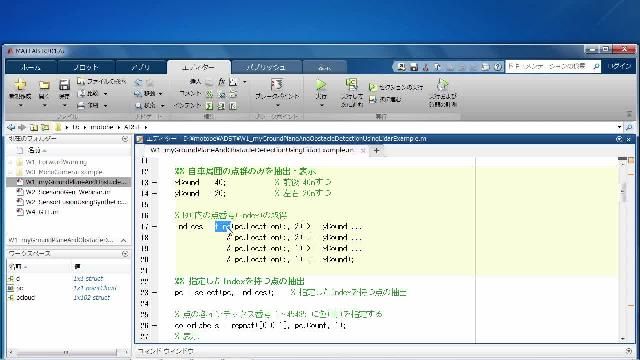The image size is (640, 360).
Task: Select the W4 .m file in folder list
Action: (38, 212)
